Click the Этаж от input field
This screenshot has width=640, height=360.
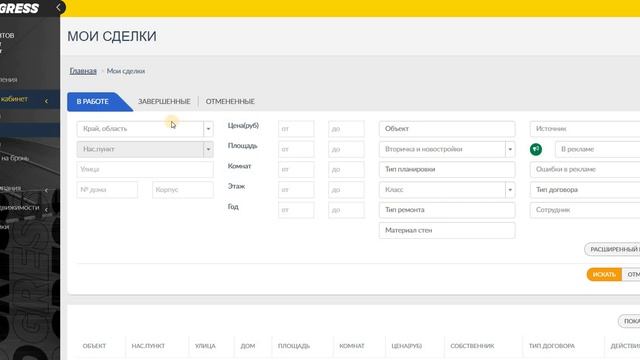[x=296, y=190]
